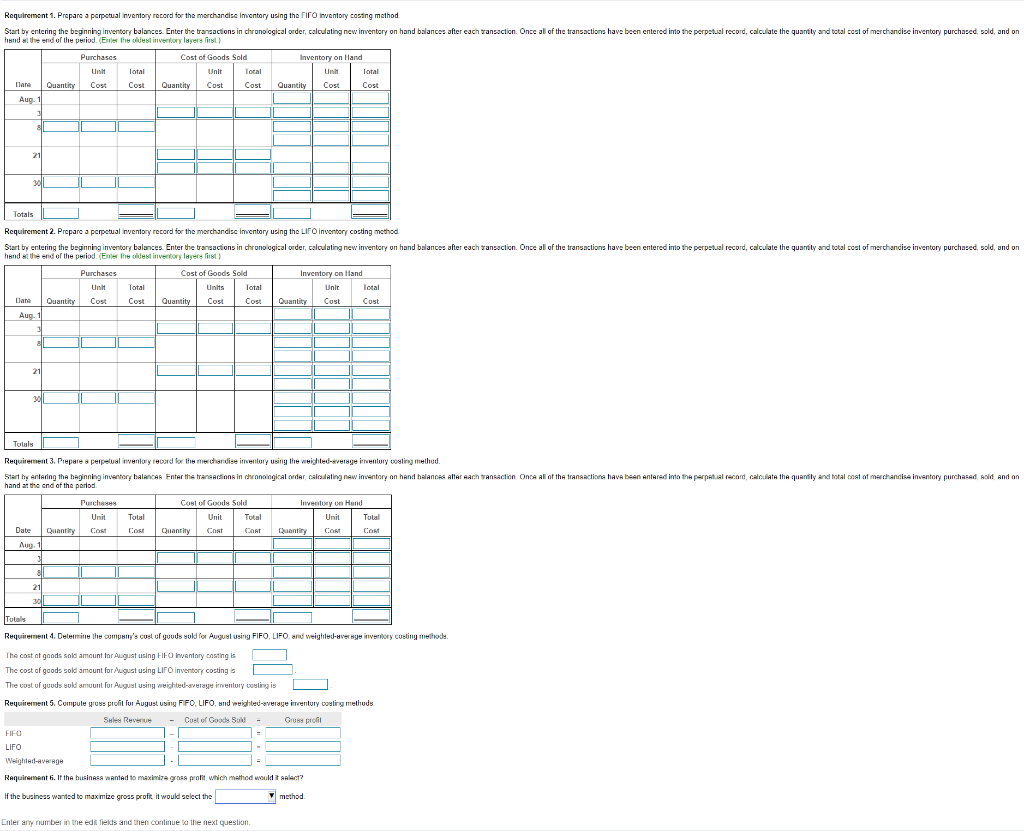The image size is (1024, 831).
Task: Select Requirement 1 Totals inventory total cost field
Action: 370,212
